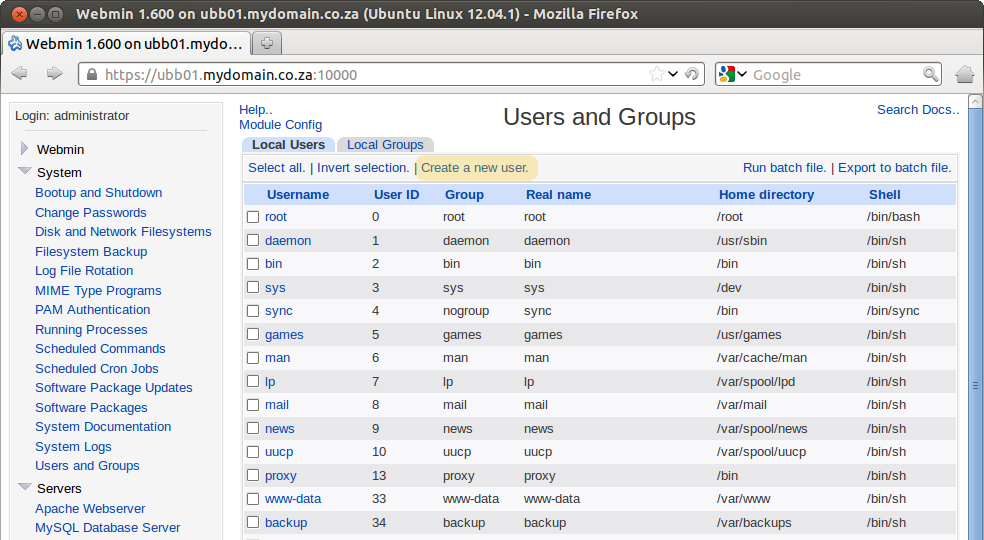Viewport: 984px width, 540px height.
Task: Click Select all. link
Action: click(277, 168)
